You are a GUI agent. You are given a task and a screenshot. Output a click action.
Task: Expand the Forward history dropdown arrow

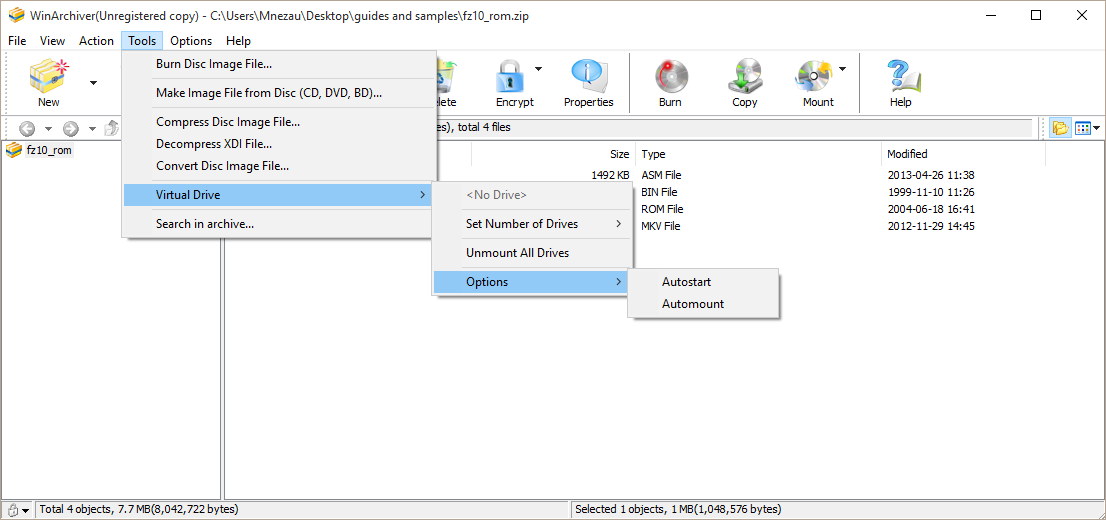coord(92,129)
